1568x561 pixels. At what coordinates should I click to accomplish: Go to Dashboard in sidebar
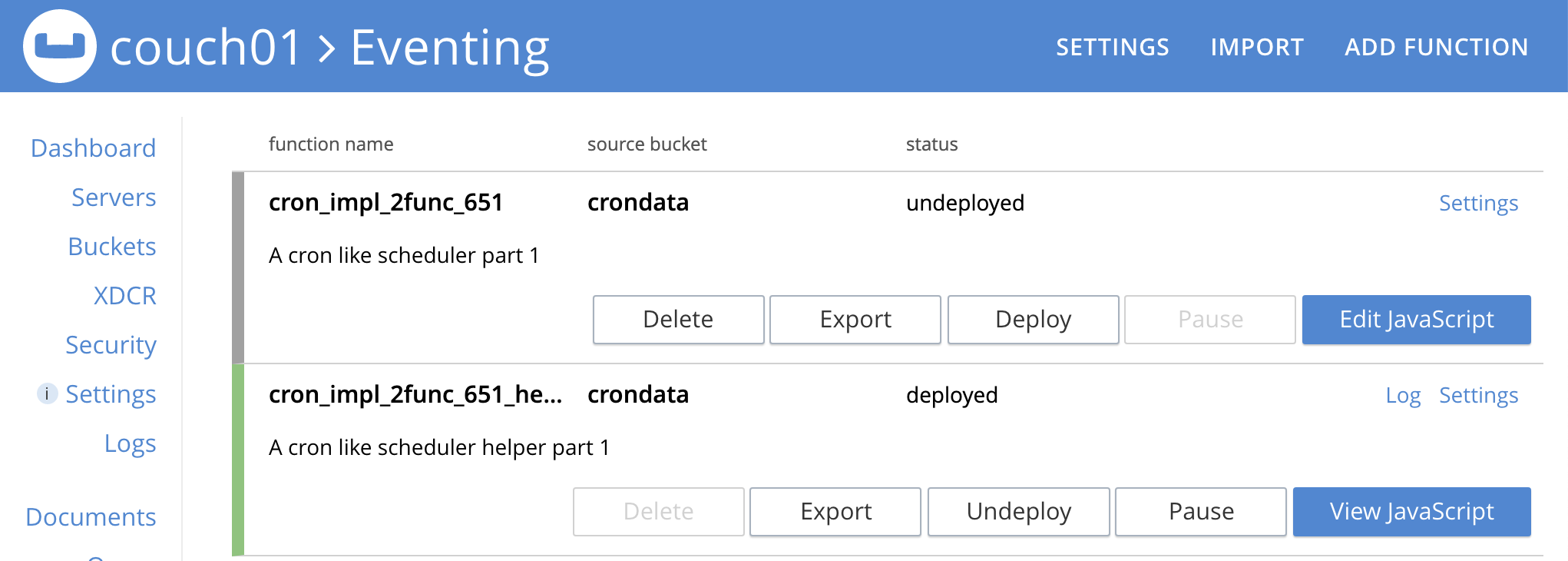pos(93,148)
